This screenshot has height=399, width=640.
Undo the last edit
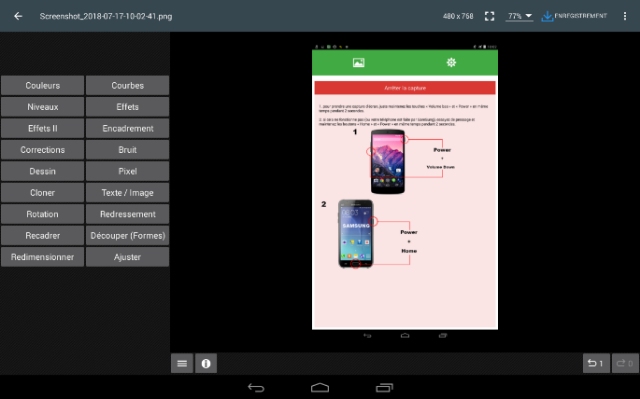click(596, 363)
